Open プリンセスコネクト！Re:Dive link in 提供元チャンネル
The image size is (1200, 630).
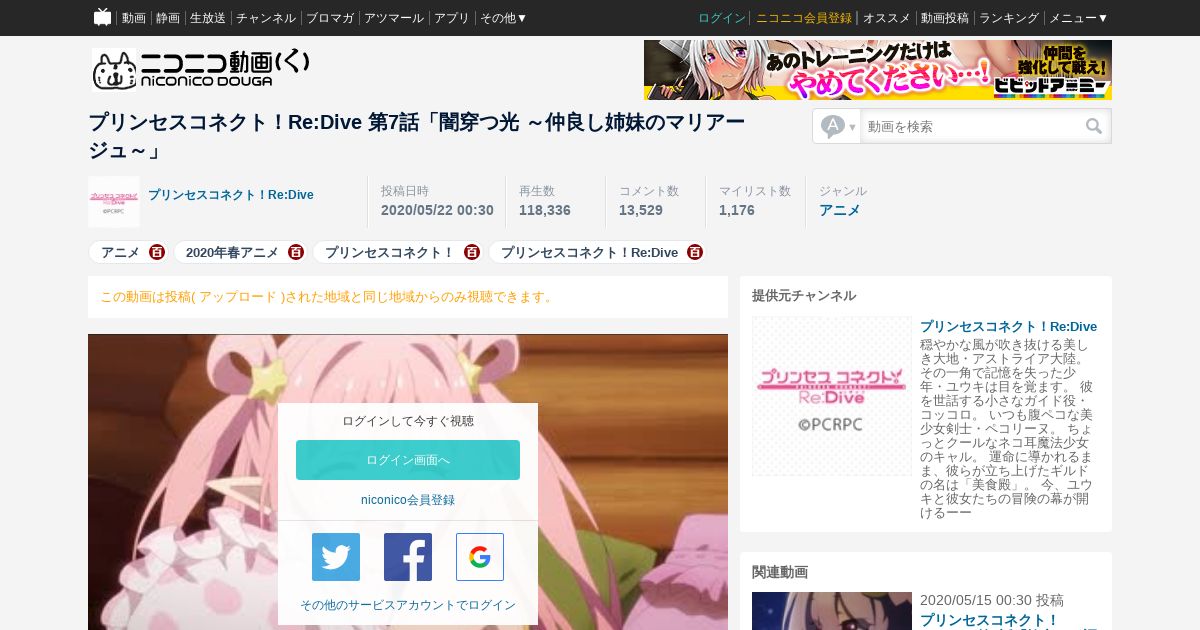point(1008,327)
